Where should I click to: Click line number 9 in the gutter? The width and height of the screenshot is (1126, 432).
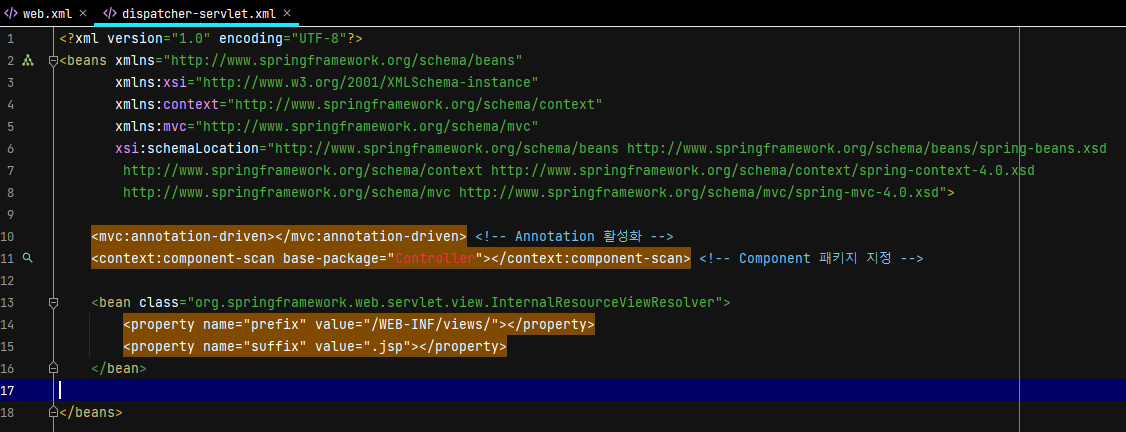(x=11, y=215)
